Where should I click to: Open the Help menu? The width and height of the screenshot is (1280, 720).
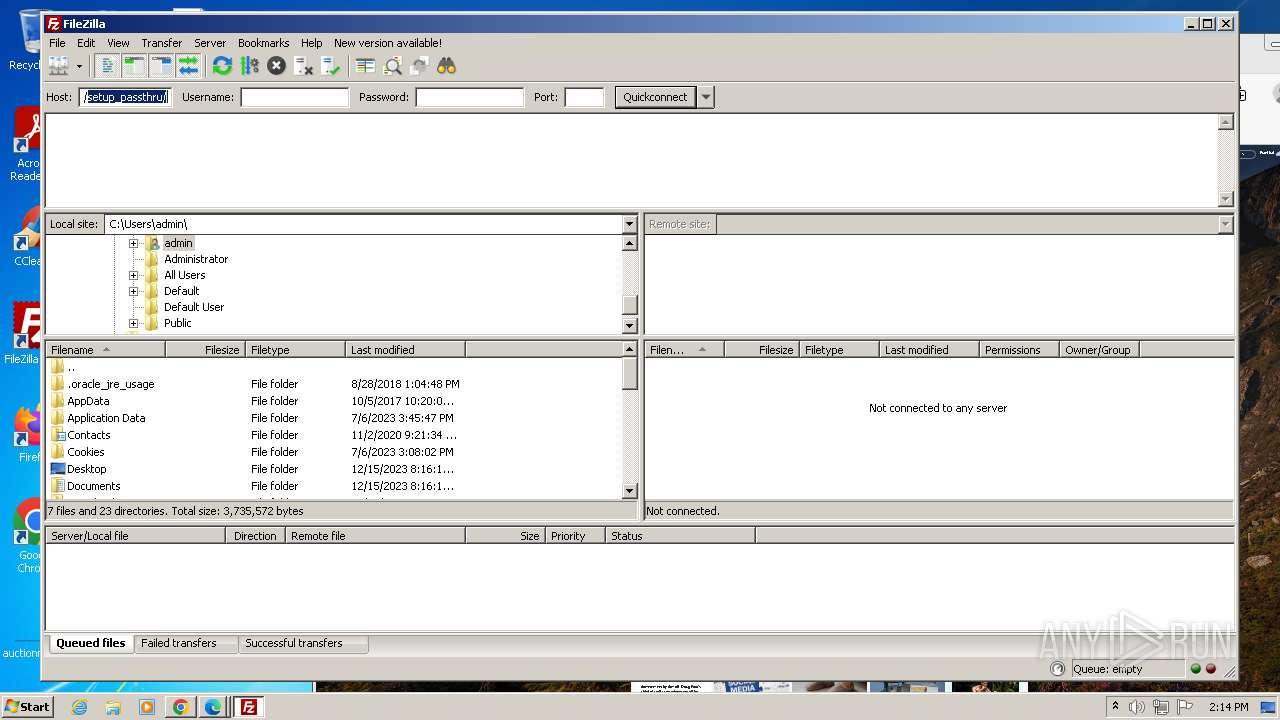pyautogui.click(x=311, y=43)
